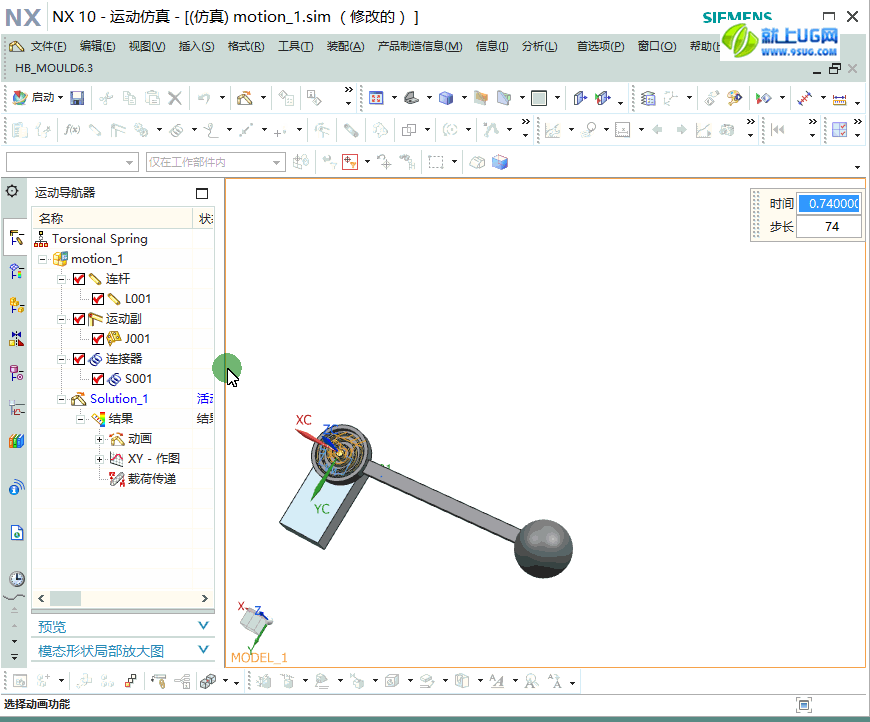
Task: Select the Solution_1 tree item
Action: pyautogui.click(x=119, y=399)
